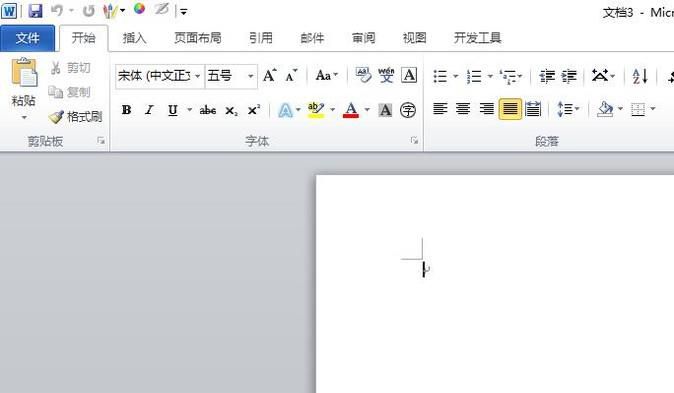Apply the red font color
The width and height of the screenshot is (674, 393).
click(x=351, y=110)
